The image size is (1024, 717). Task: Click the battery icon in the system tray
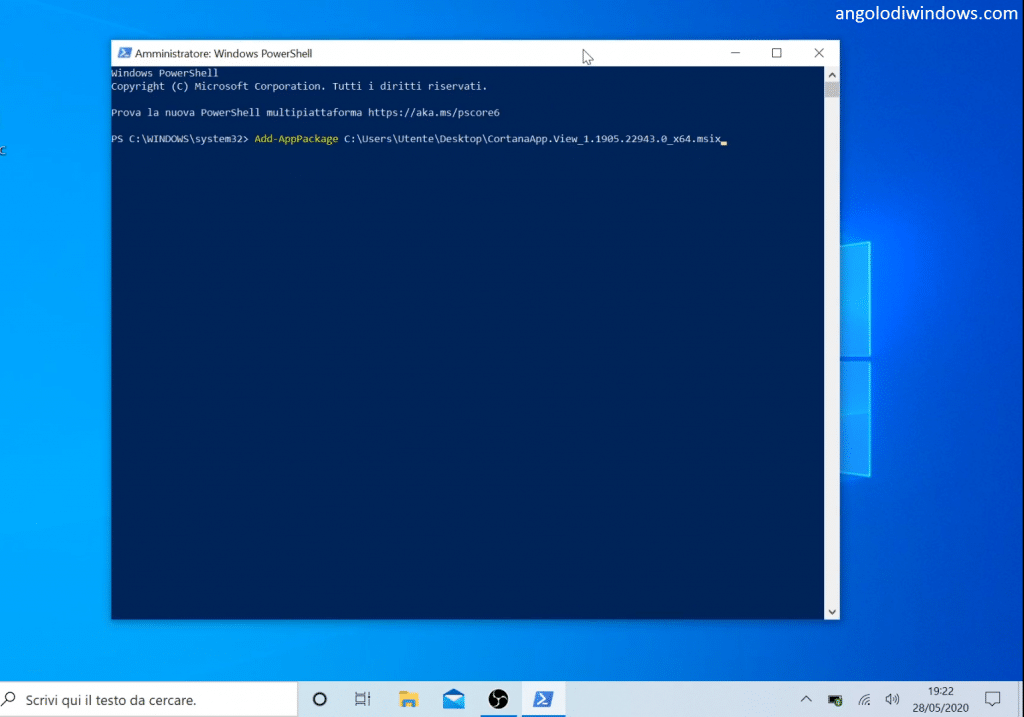click(x=835, y=699)
